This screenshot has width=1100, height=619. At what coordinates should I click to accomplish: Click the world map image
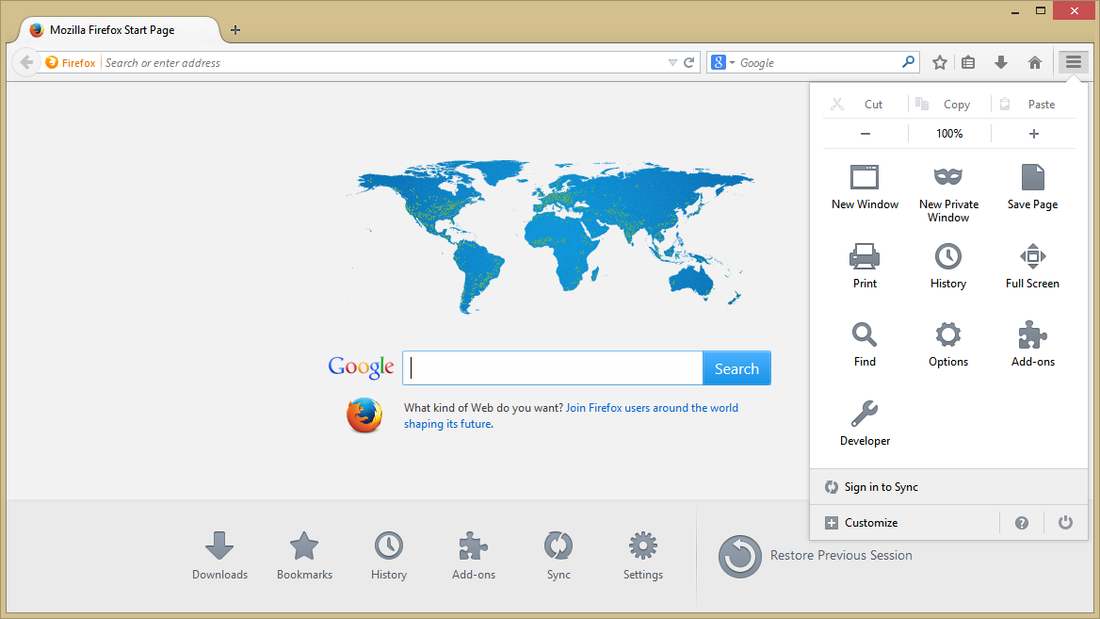click(551, 237)
